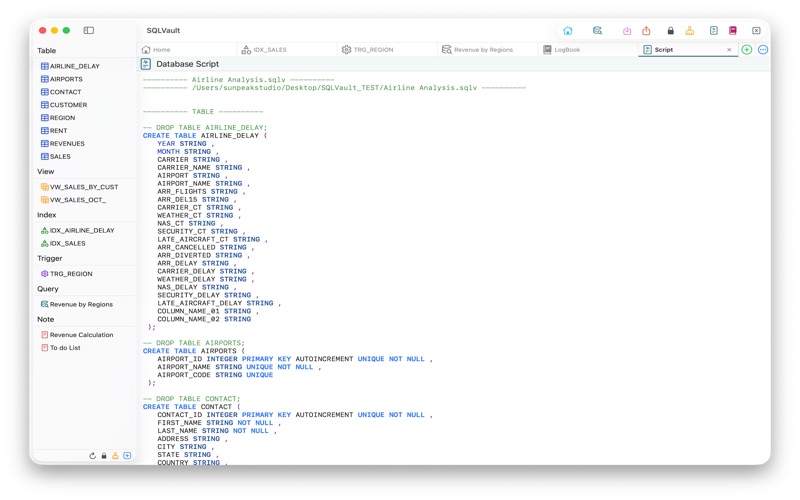This screenshot has width=800, height=500.
Task: Click the lock icon in top toolbar
Action: 670,31
